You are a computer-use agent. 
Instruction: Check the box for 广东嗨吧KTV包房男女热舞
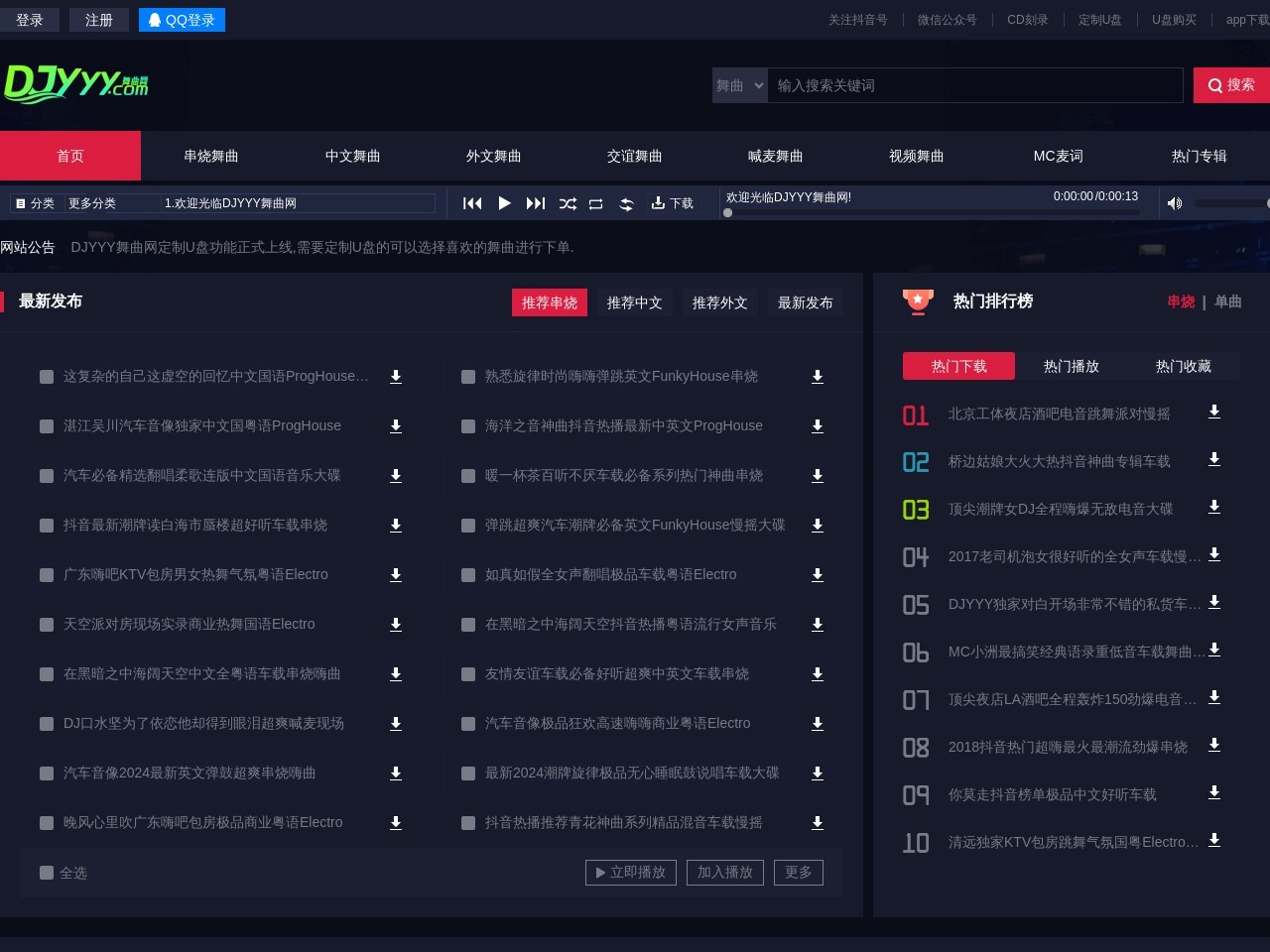(x=47, y=575)
